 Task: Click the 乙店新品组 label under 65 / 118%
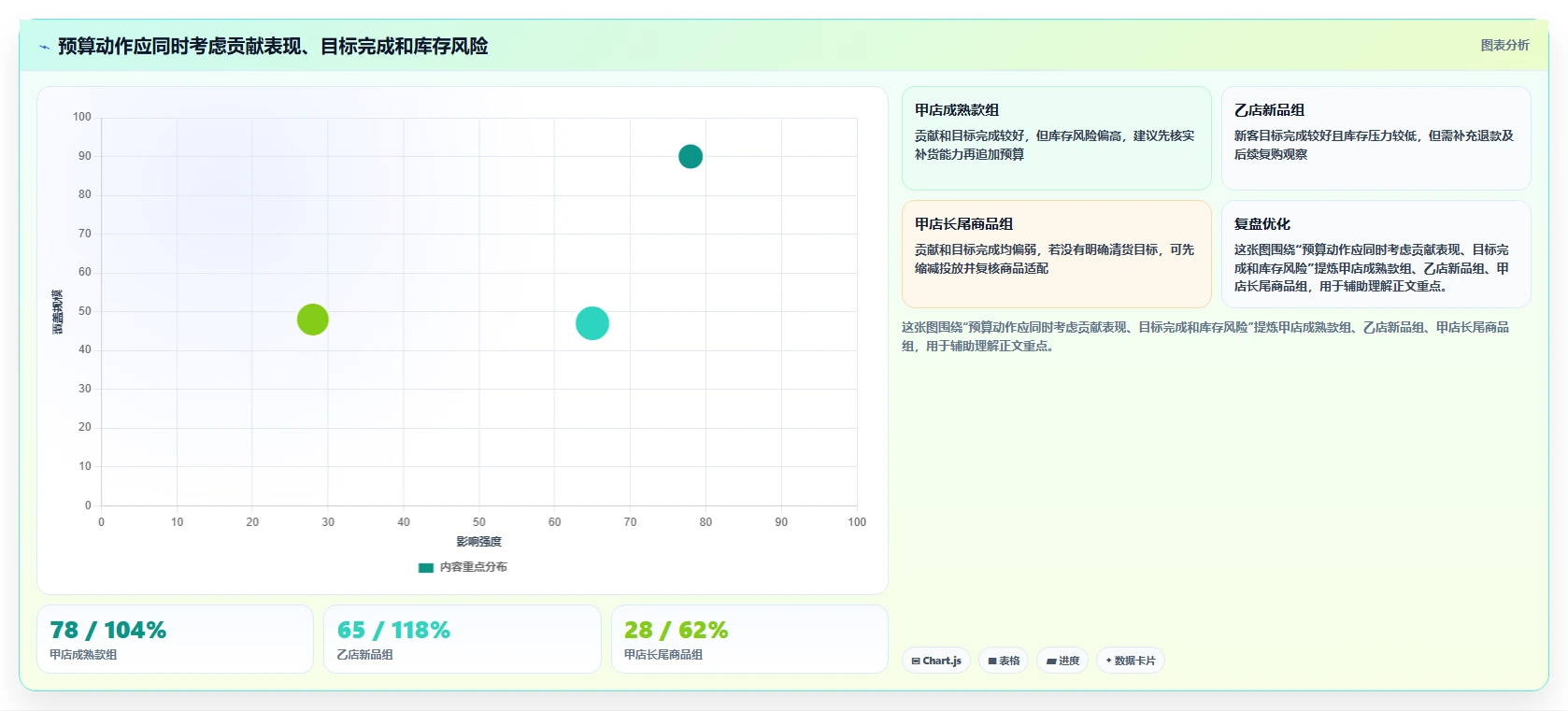pyautogui.click(x=364, y=655)
